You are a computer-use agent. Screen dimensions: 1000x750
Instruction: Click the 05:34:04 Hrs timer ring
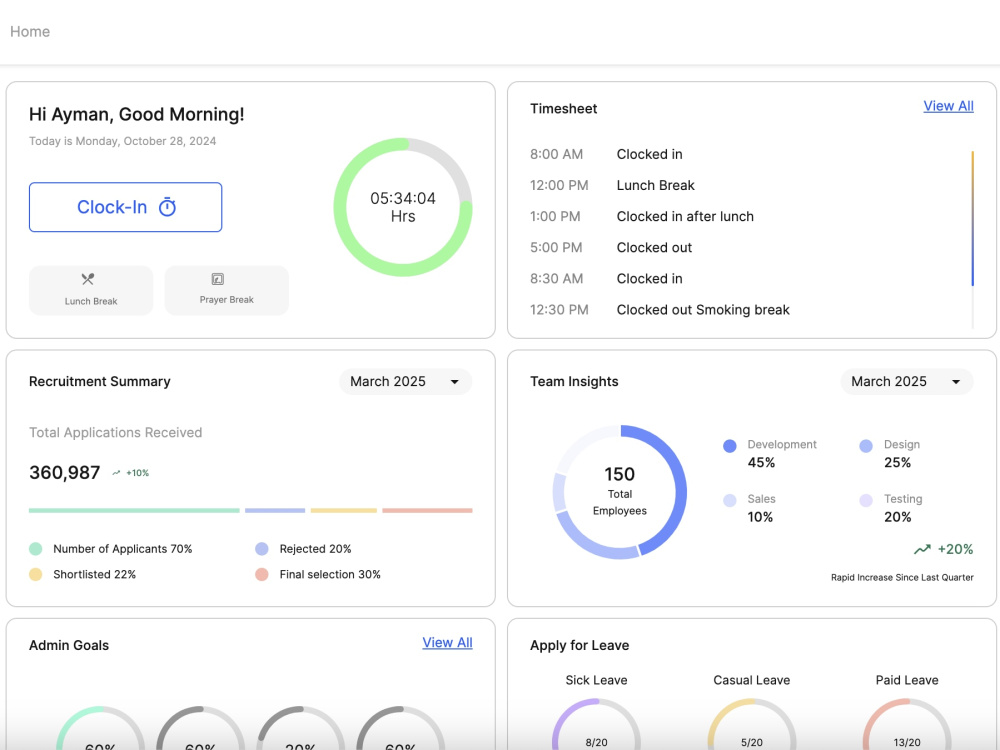403,207
